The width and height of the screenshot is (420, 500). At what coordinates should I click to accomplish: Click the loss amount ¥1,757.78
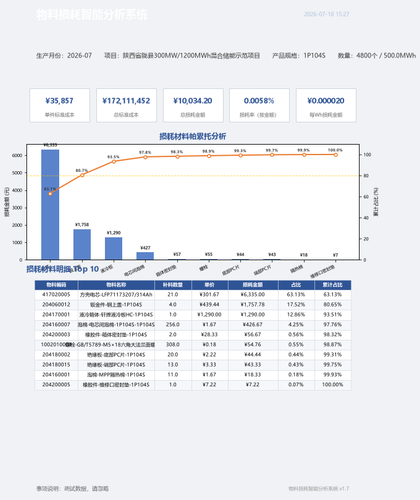[253, 305]
